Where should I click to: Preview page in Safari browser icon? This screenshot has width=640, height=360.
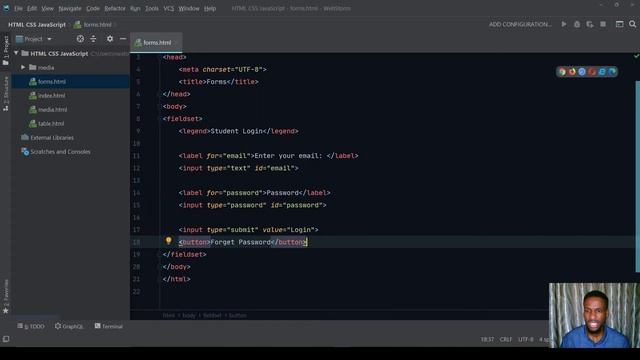coord(582,72)
